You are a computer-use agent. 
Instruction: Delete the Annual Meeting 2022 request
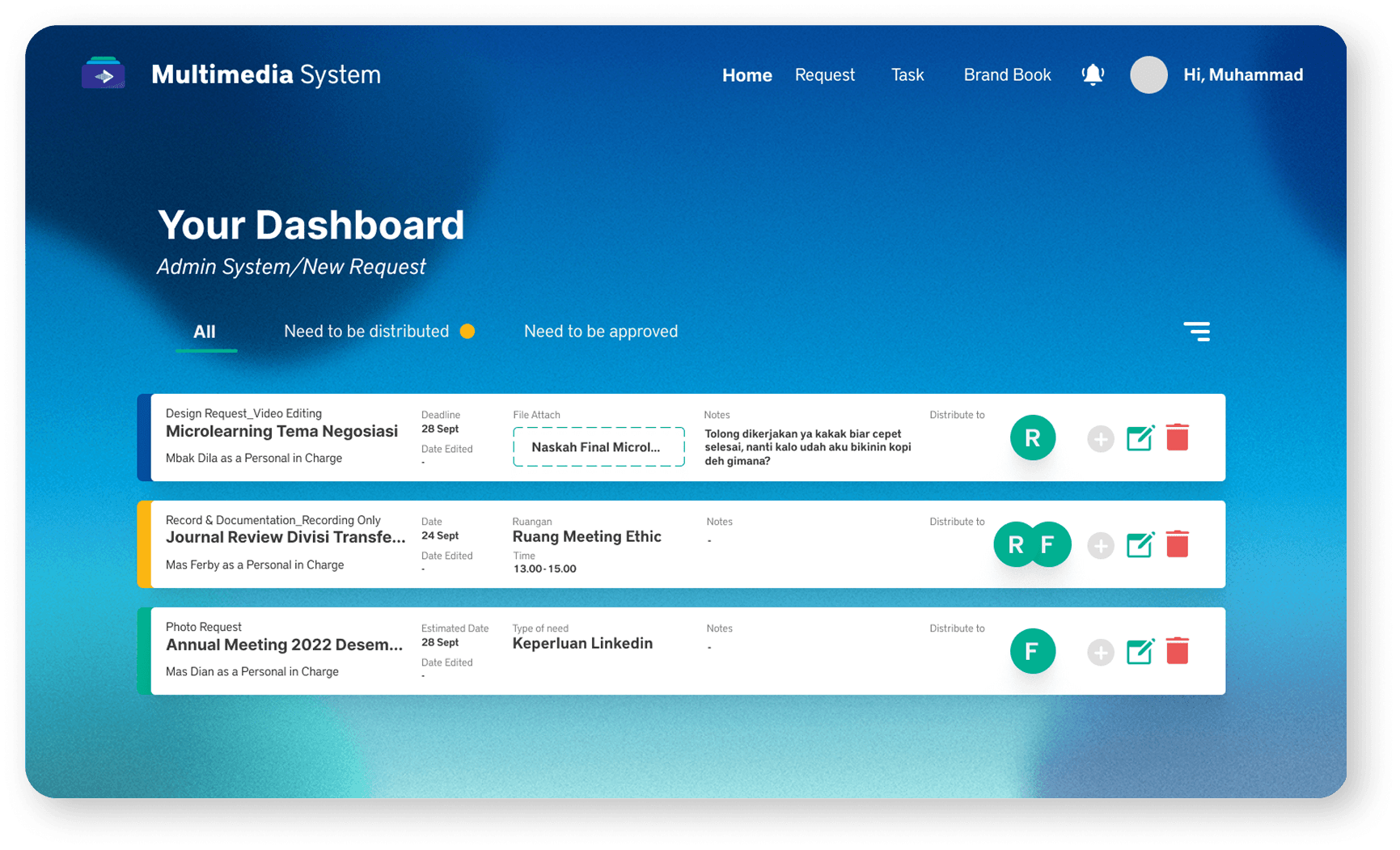(1178, 651)
